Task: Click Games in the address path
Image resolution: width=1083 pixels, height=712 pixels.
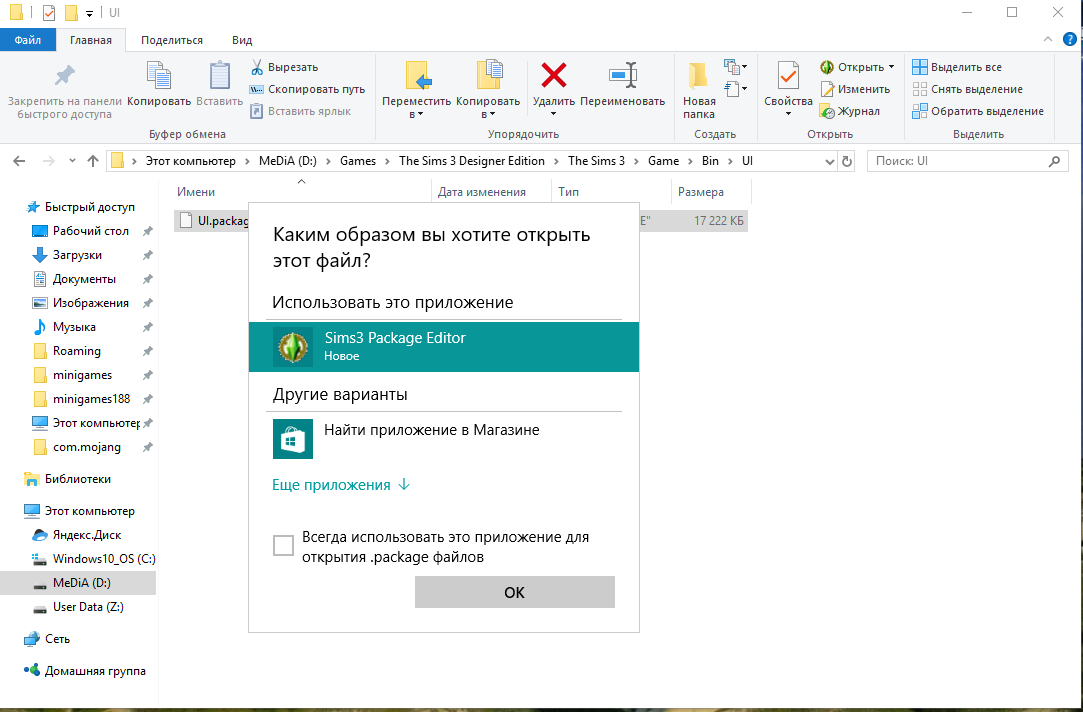Action: click(x=358, y=161)
